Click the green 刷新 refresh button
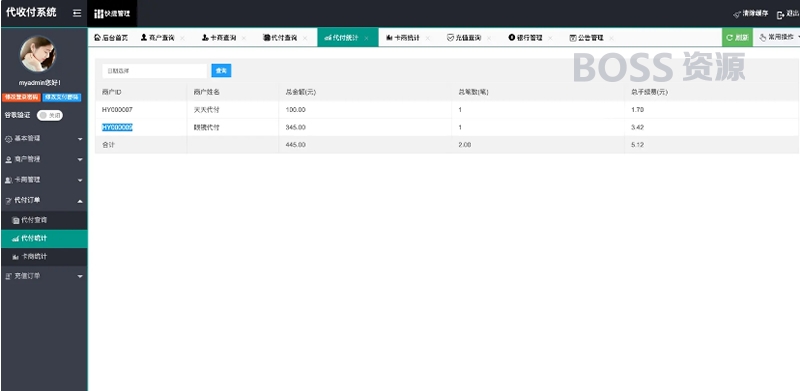 click(x=737, y=37)
